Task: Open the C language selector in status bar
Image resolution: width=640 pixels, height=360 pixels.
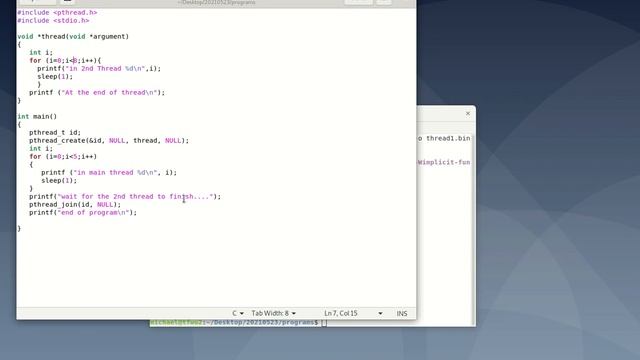Action: coord(238,313)
